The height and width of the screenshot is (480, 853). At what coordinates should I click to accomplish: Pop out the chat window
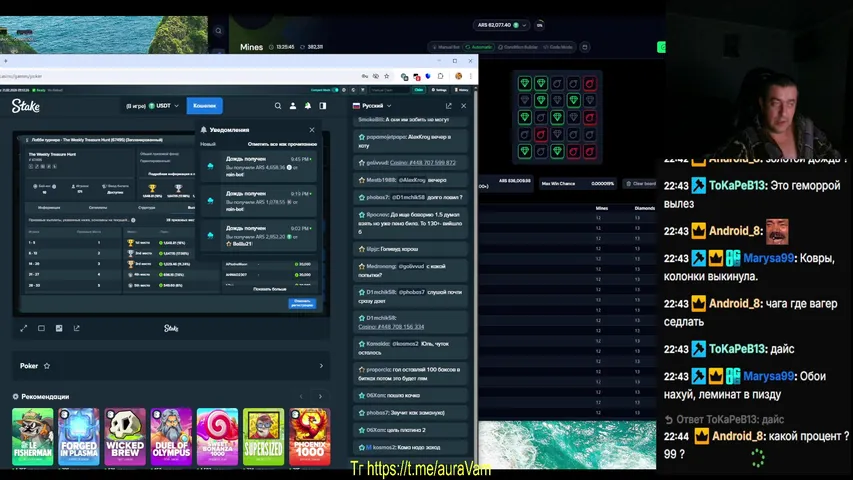click(x=449, y=105)
